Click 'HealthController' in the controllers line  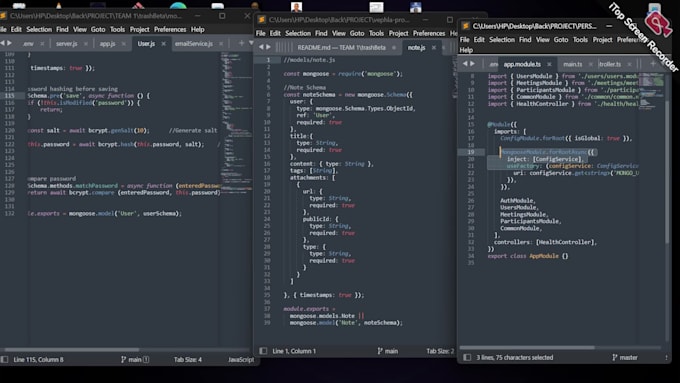pos(565,242)
